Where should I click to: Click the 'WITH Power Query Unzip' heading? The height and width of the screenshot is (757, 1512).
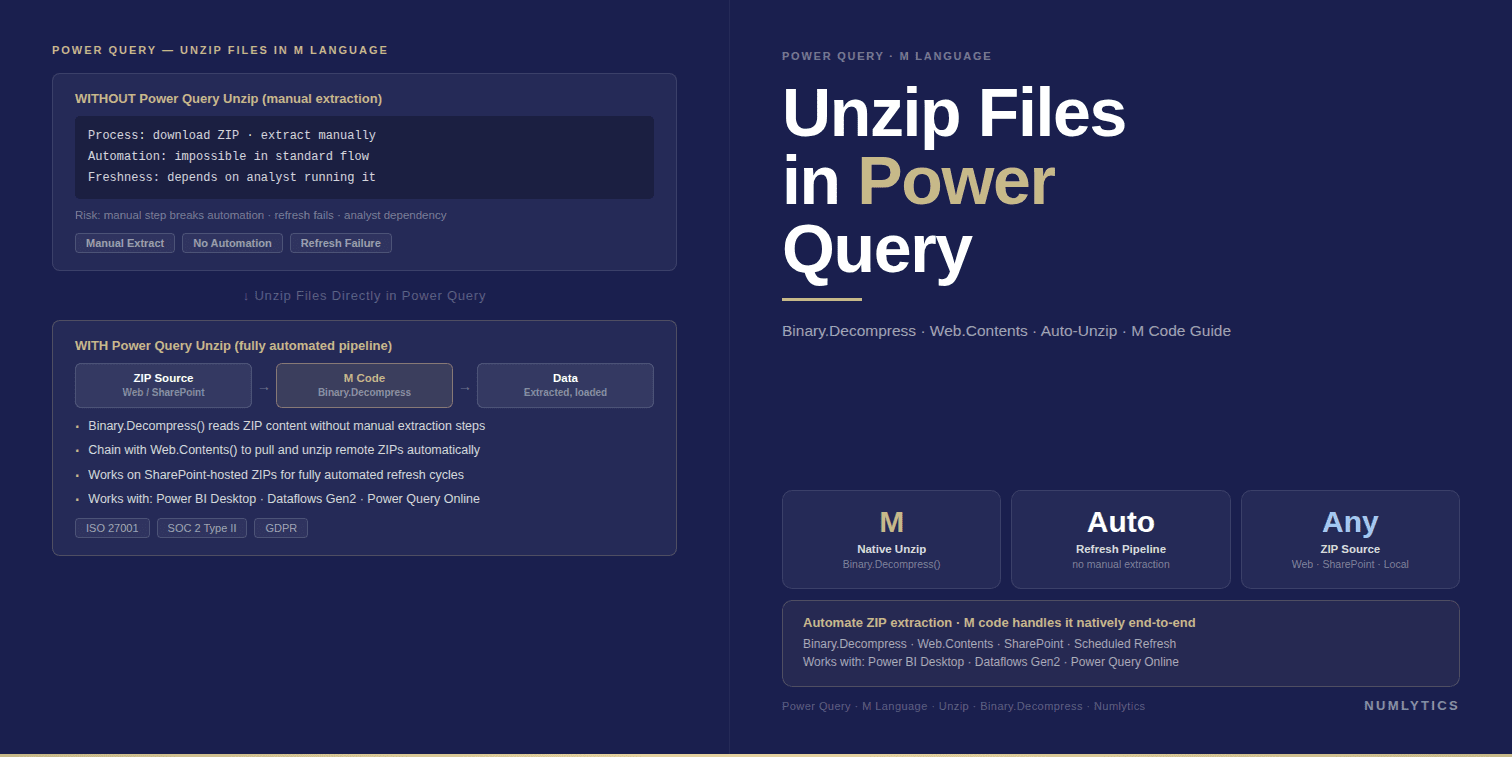coord(233,345)
